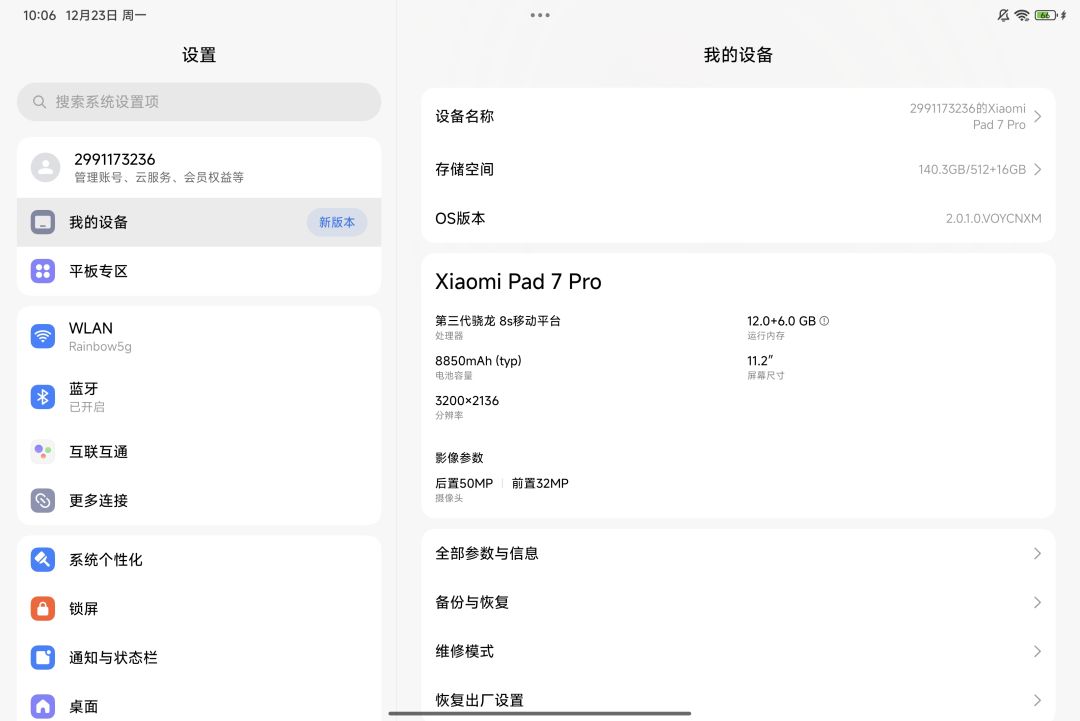Open the 系统个性化 brush icon
Viewport: 1080px width, 721px height.
(x=43, y=560)
